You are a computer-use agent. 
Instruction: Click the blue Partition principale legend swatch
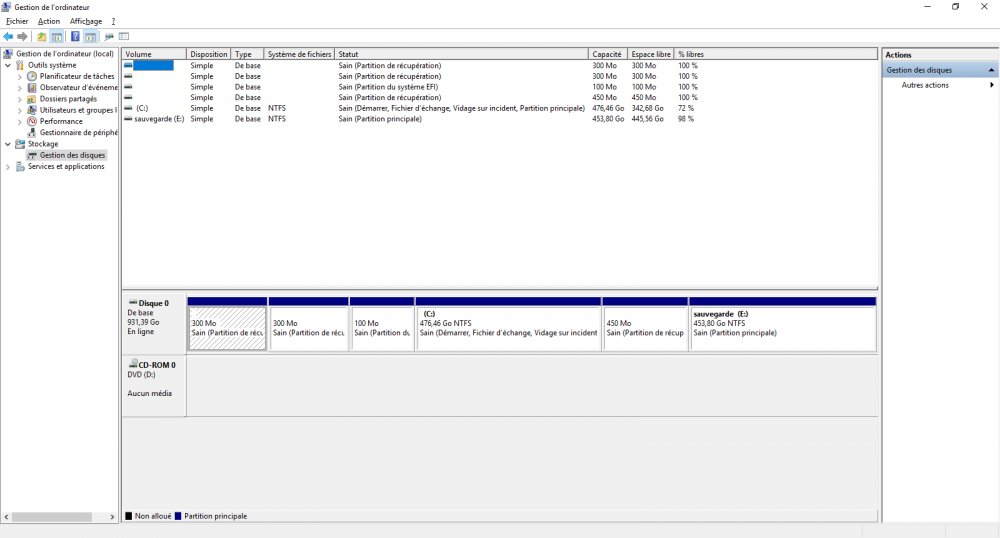coord(178,516)
